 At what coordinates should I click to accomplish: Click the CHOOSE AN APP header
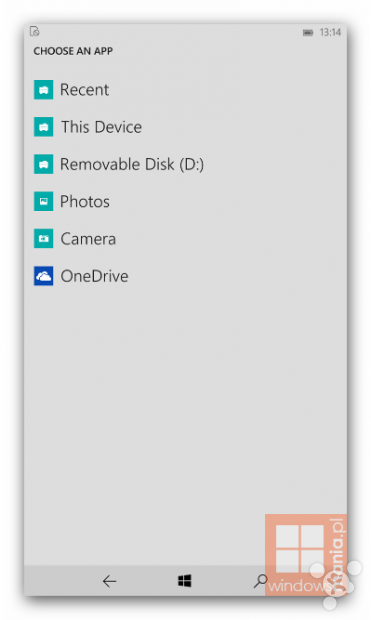pos(73,51)
